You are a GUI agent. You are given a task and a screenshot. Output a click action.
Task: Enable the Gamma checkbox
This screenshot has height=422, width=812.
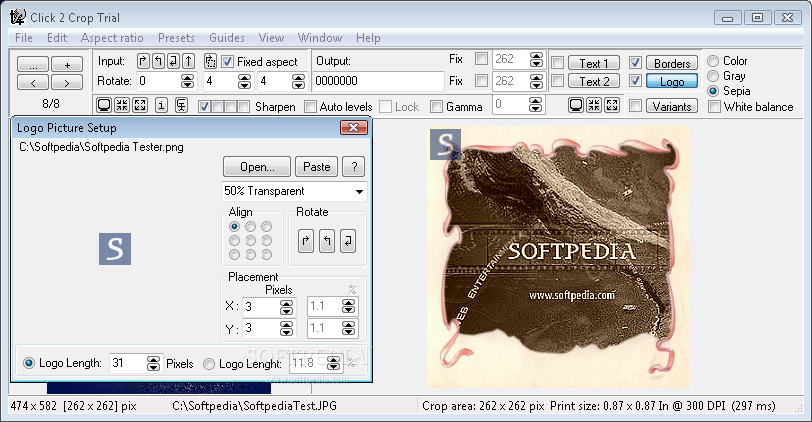coord(437,107)
